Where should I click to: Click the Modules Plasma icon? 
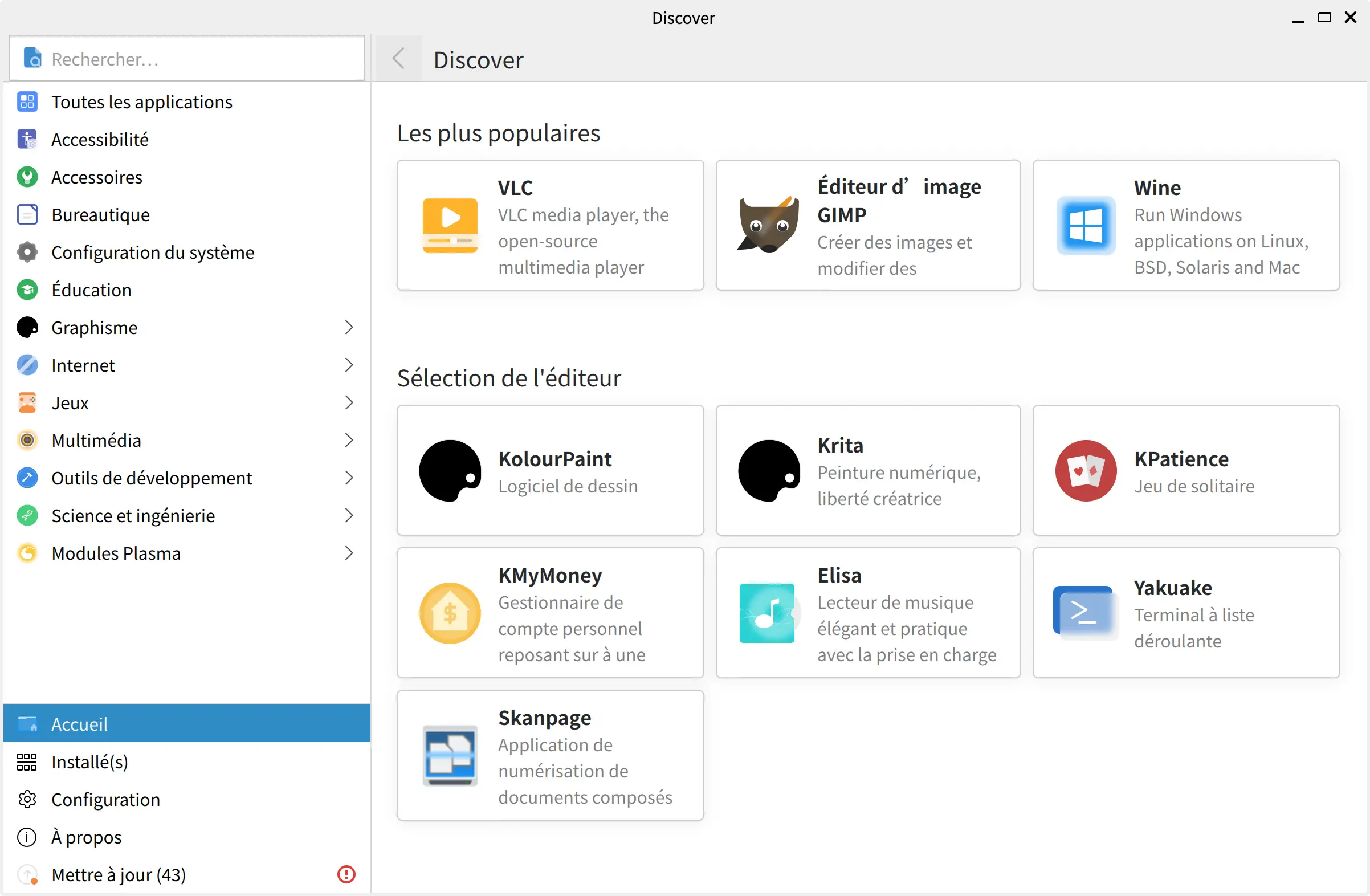coord(27,553)
